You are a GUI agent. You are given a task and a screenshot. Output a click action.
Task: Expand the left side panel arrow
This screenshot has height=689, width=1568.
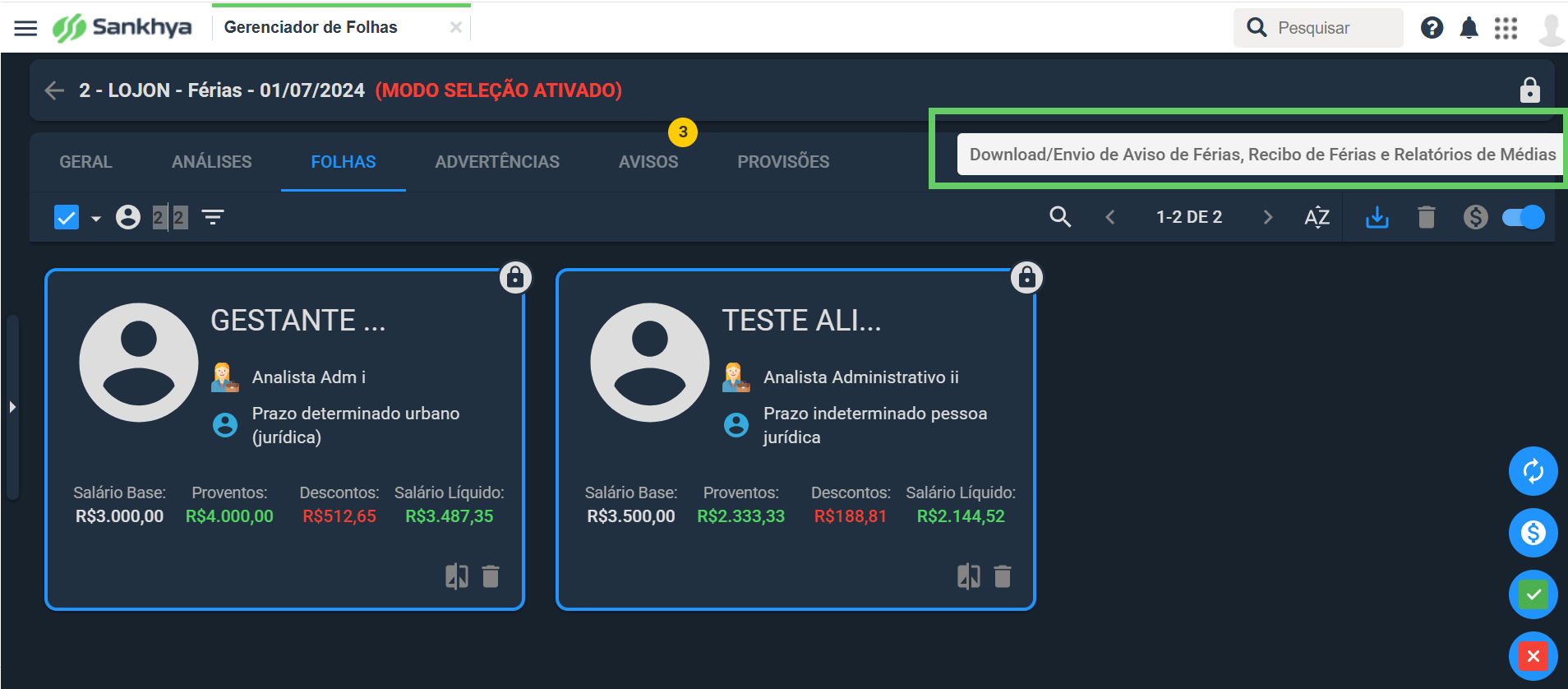coord(12,407)
